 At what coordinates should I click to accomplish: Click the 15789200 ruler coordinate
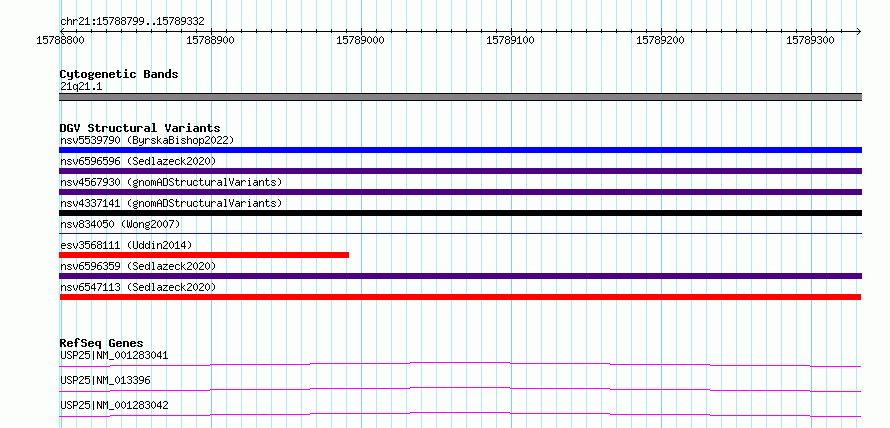[x=660, y=40]
